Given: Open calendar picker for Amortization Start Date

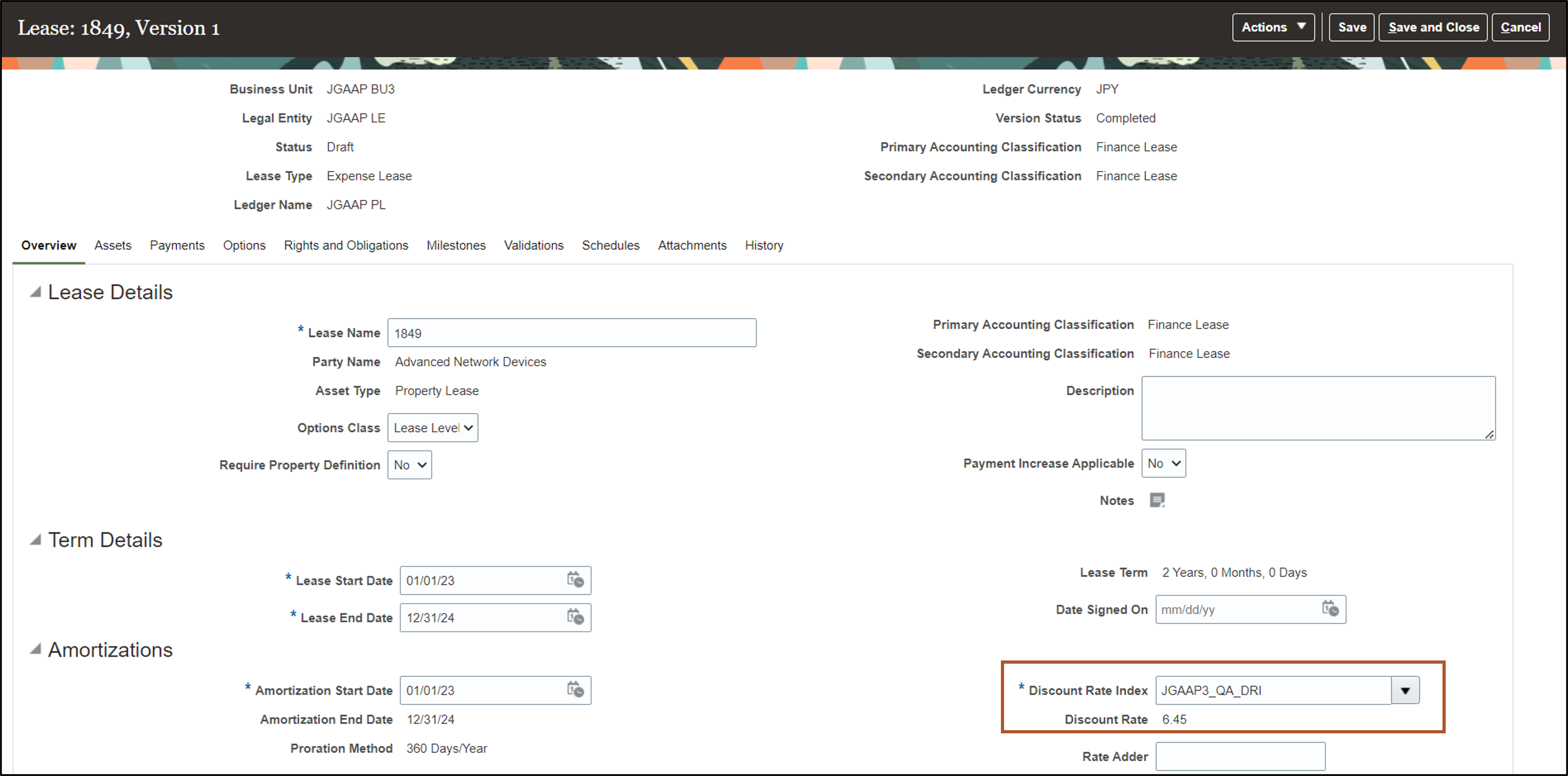Looking at the screenshot, I should (x=575, y=690).
